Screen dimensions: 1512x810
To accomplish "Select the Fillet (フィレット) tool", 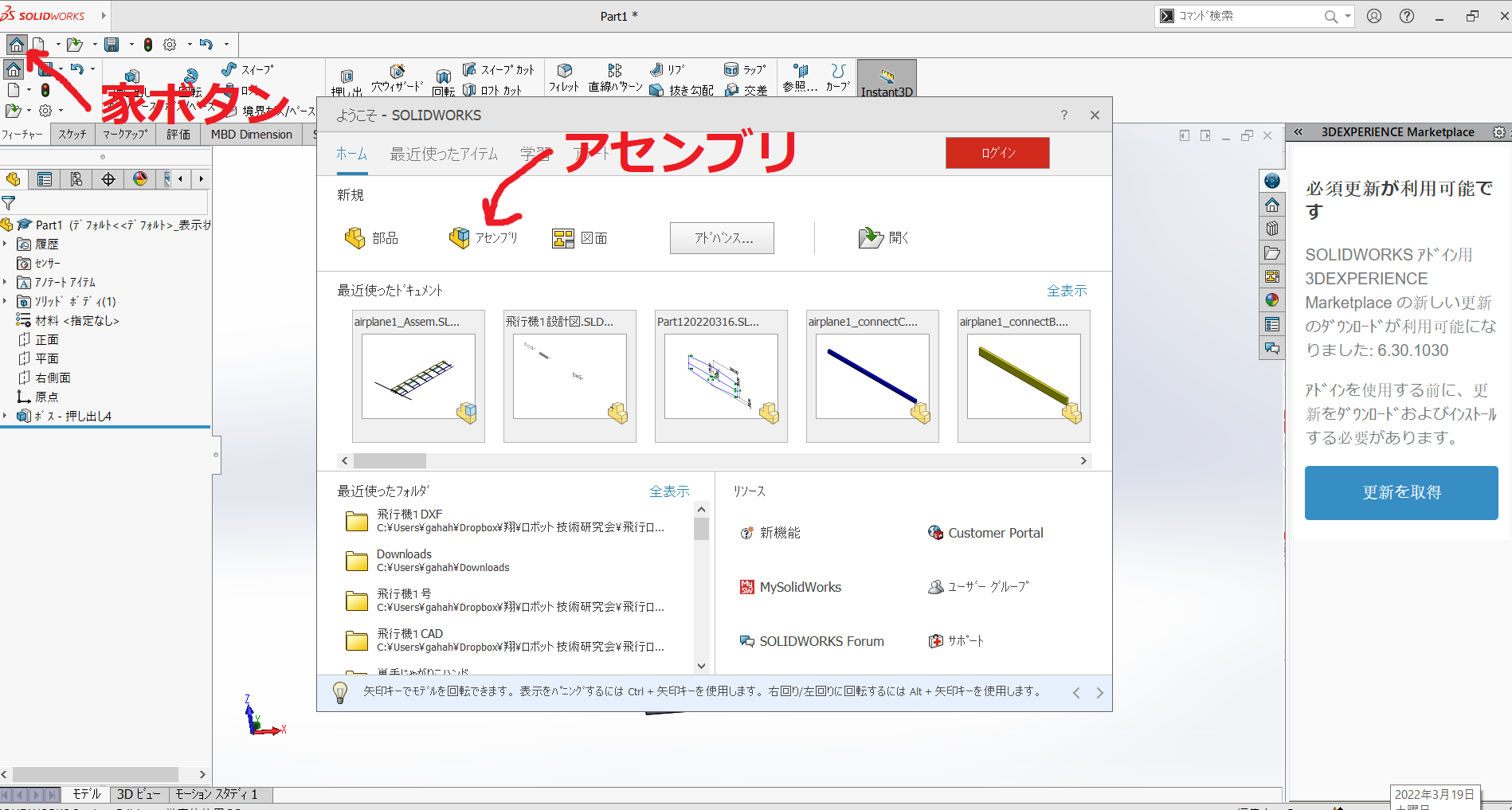I will pos(564,78).
